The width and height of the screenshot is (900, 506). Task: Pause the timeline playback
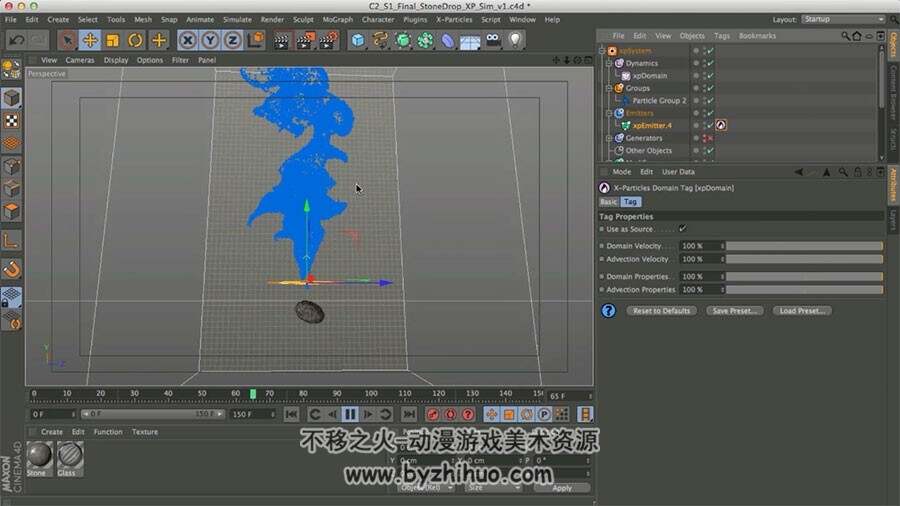pos(350,414)
